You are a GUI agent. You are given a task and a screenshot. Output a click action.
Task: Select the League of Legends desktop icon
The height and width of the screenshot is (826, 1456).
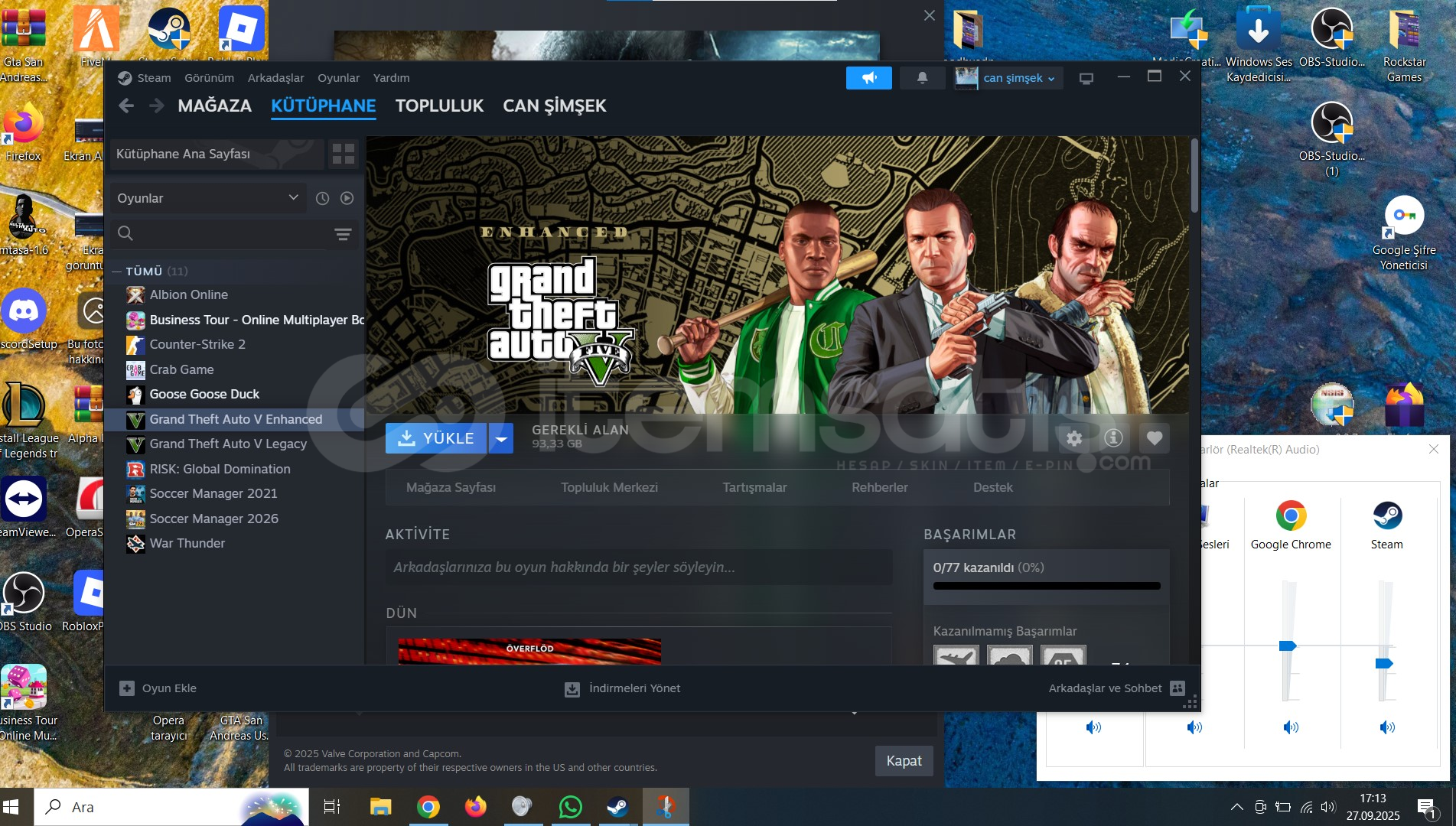point(25,421)
